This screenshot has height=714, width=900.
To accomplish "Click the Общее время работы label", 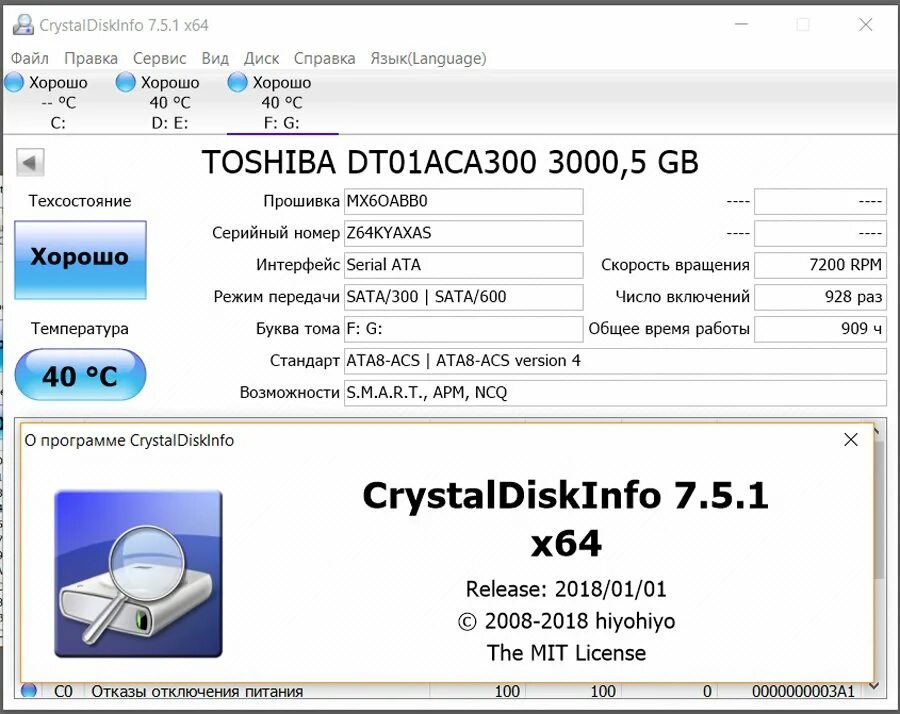I will click(669, 329).
